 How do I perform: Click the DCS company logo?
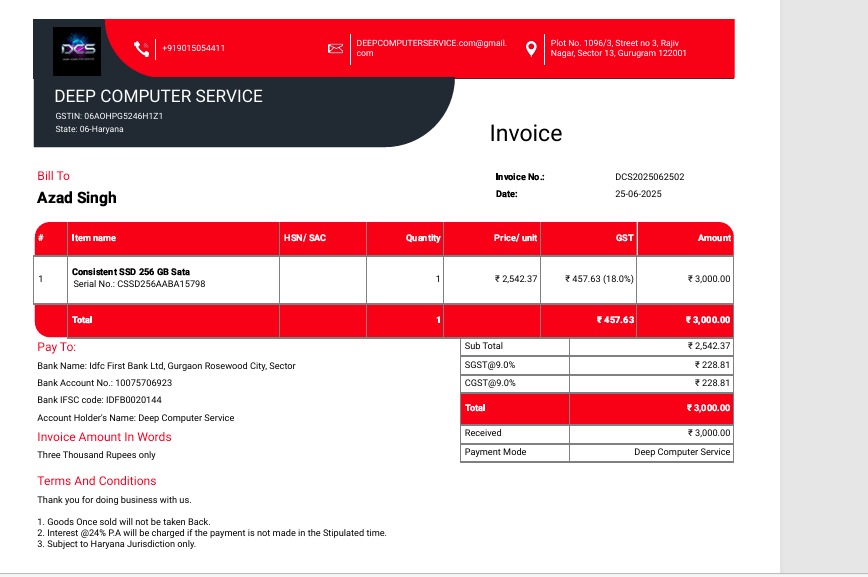(76, 49)
